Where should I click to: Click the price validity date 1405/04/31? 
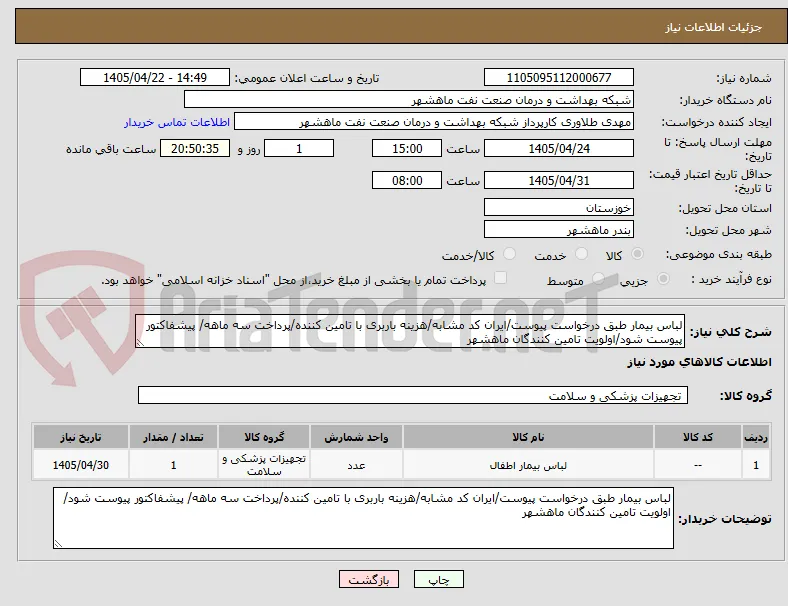pyautogui.click(x=559, y=180)
